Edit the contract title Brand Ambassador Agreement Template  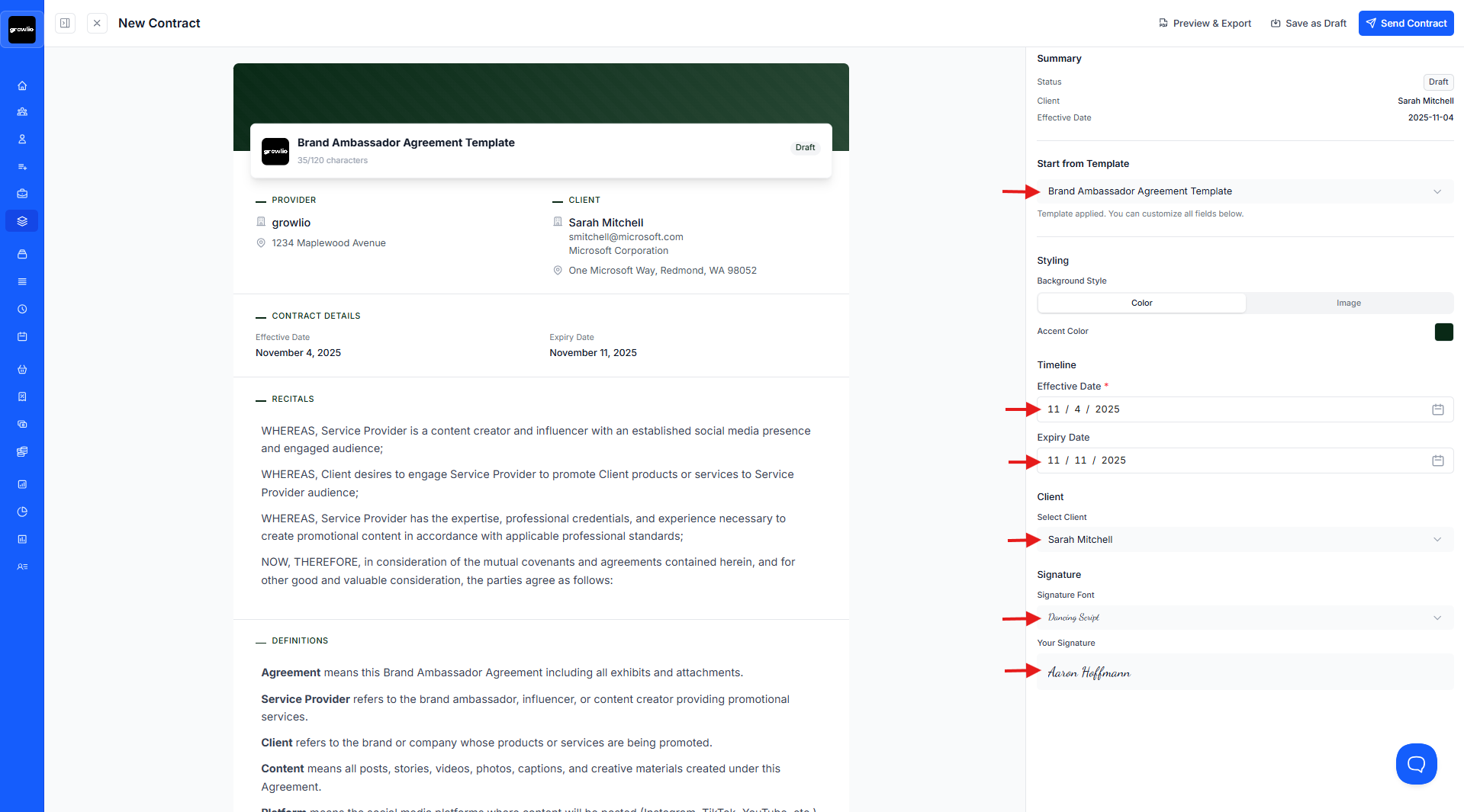pyautogui.click(x=406, y=143)
